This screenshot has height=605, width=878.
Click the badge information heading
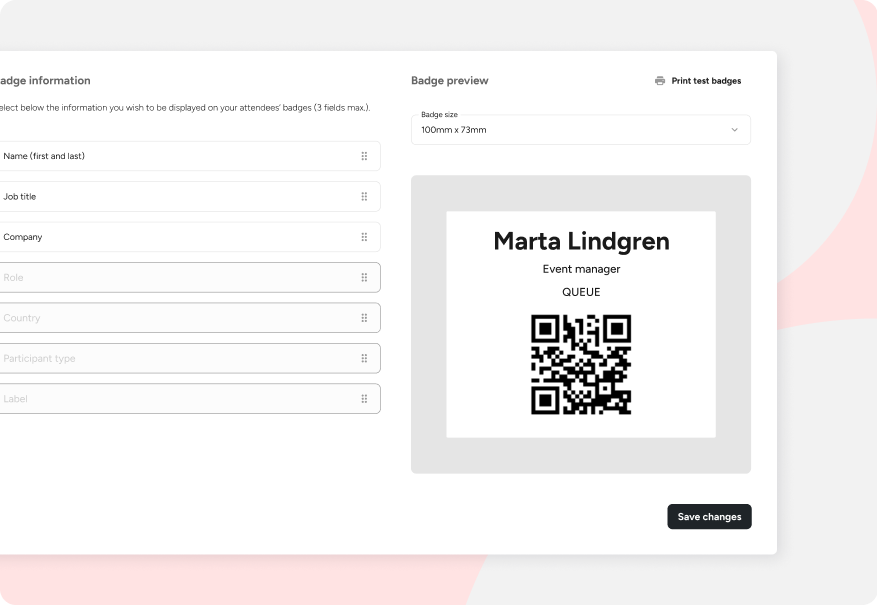[x=45, y=81]
